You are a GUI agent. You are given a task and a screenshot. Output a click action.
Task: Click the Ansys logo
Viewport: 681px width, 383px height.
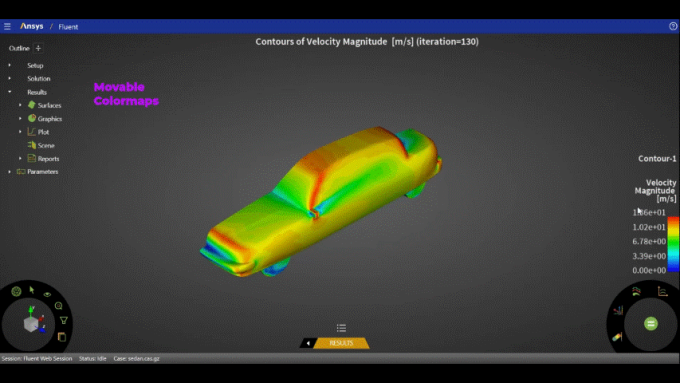click(32, 26)
